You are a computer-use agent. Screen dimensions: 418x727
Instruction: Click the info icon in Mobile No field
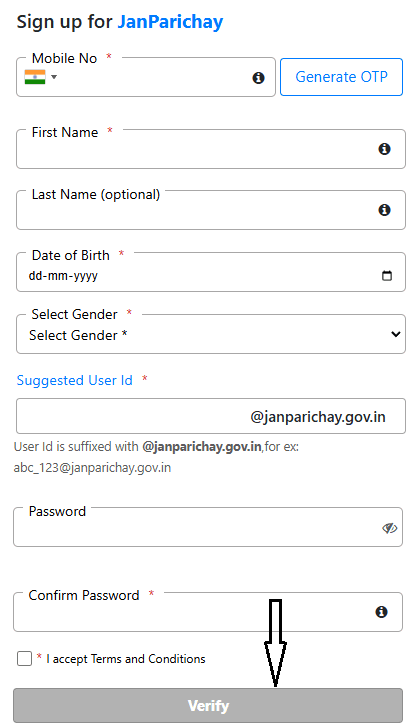(258, 78)
